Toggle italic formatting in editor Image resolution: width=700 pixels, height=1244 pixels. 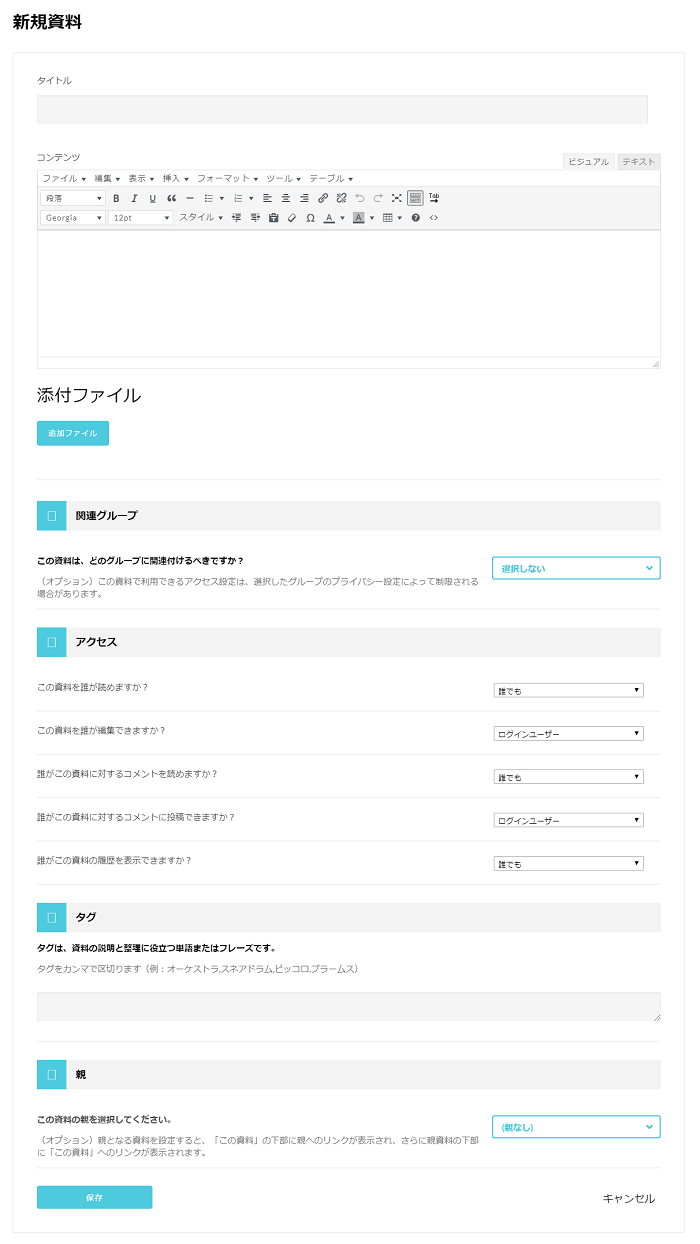pos(134,198)
